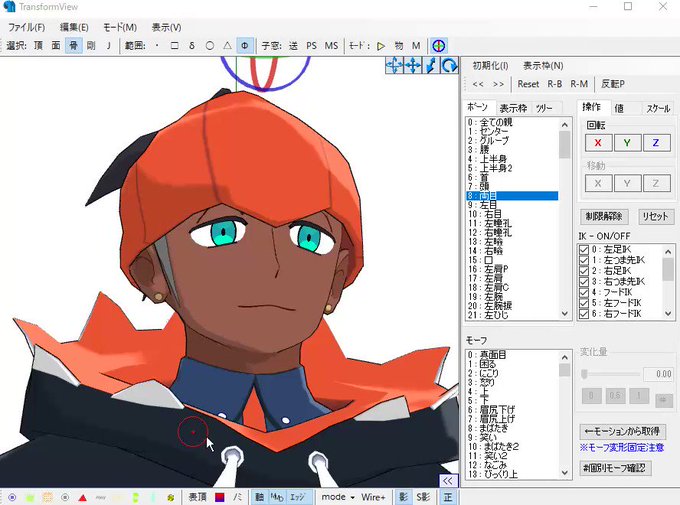This screenshot has height=505, width=680.
Task: Toggle the Φ range tool
Action: click(x=245, y=46)
